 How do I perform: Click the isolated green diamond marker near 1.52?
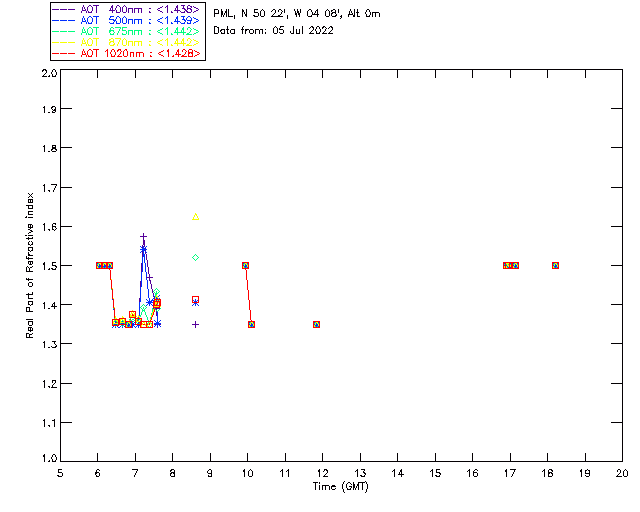tap(196, 258)
